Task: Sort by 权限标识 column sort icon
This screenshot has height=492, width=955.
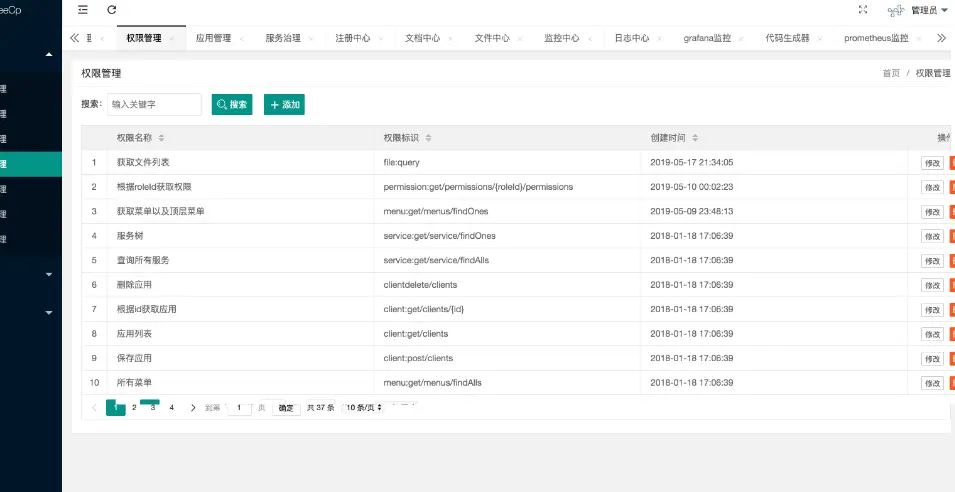Action: pyautogui.click(x=428, y=138)
